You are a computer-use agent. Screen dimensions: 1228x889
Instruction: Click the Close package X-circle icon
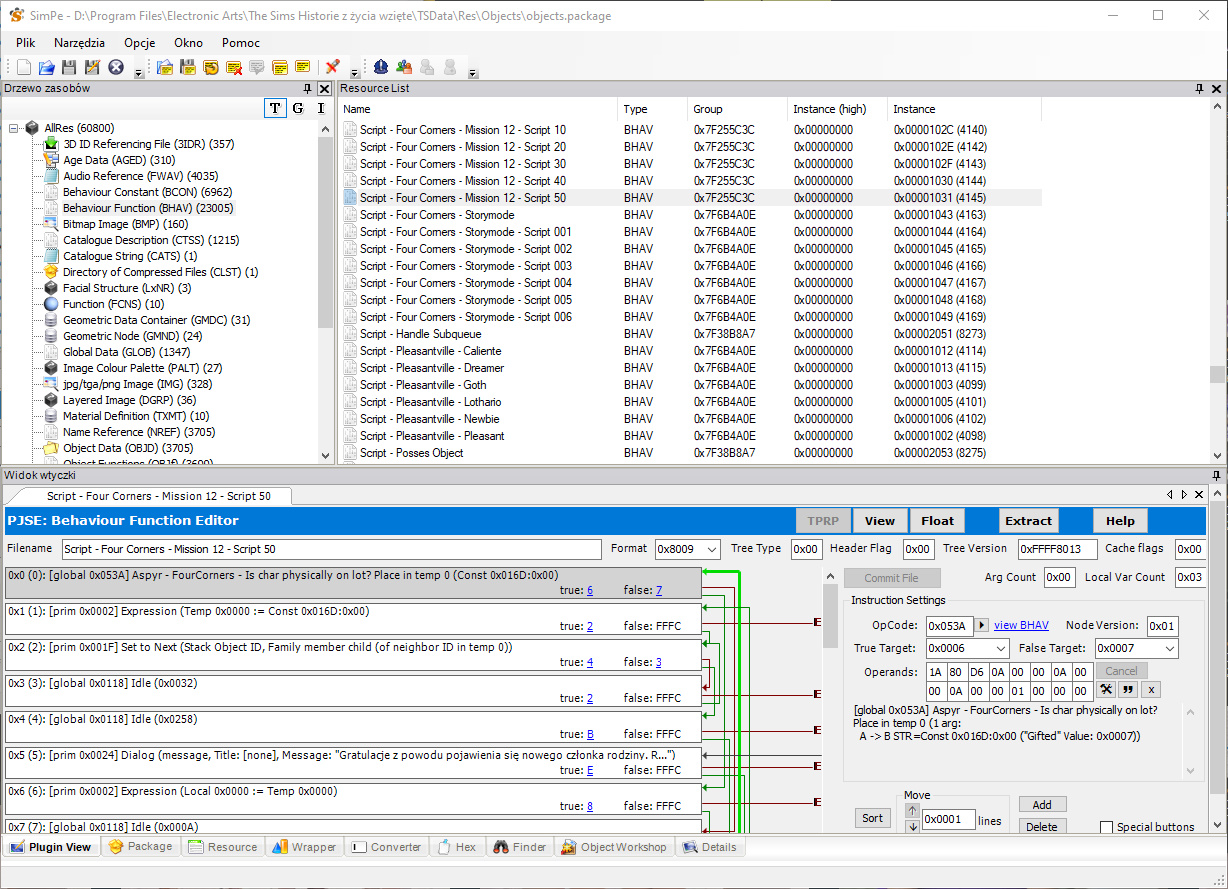click(116, 67)
